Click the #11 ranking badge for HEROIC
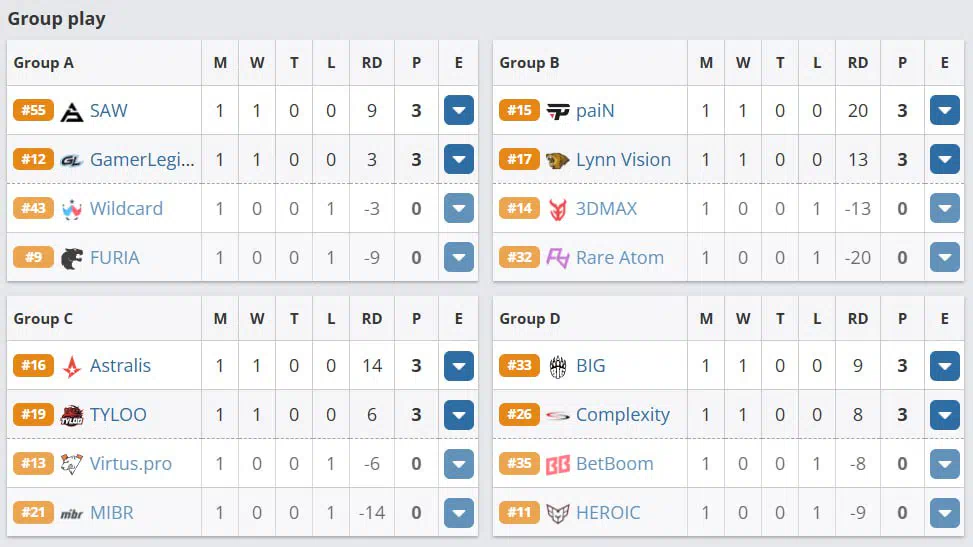 519,512
